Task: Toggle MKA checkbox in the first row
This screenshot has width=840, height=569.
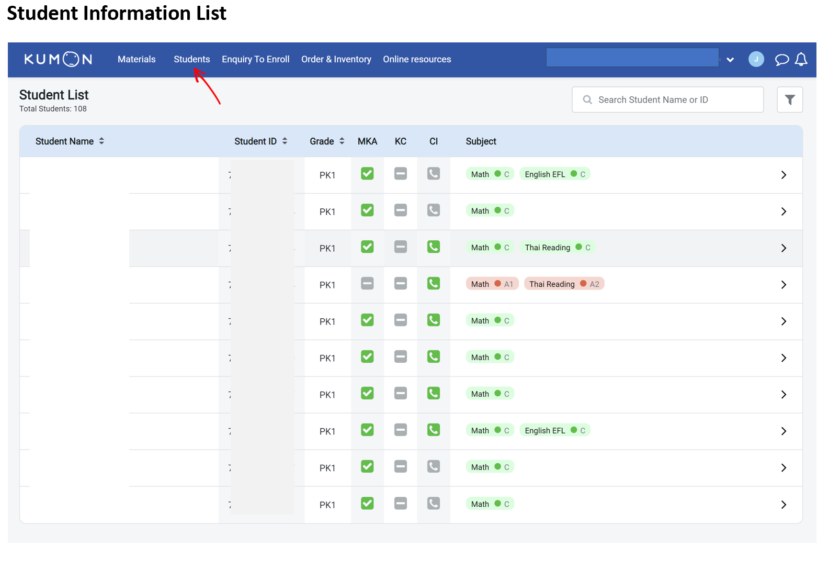Action: click(x=367, y=174)
